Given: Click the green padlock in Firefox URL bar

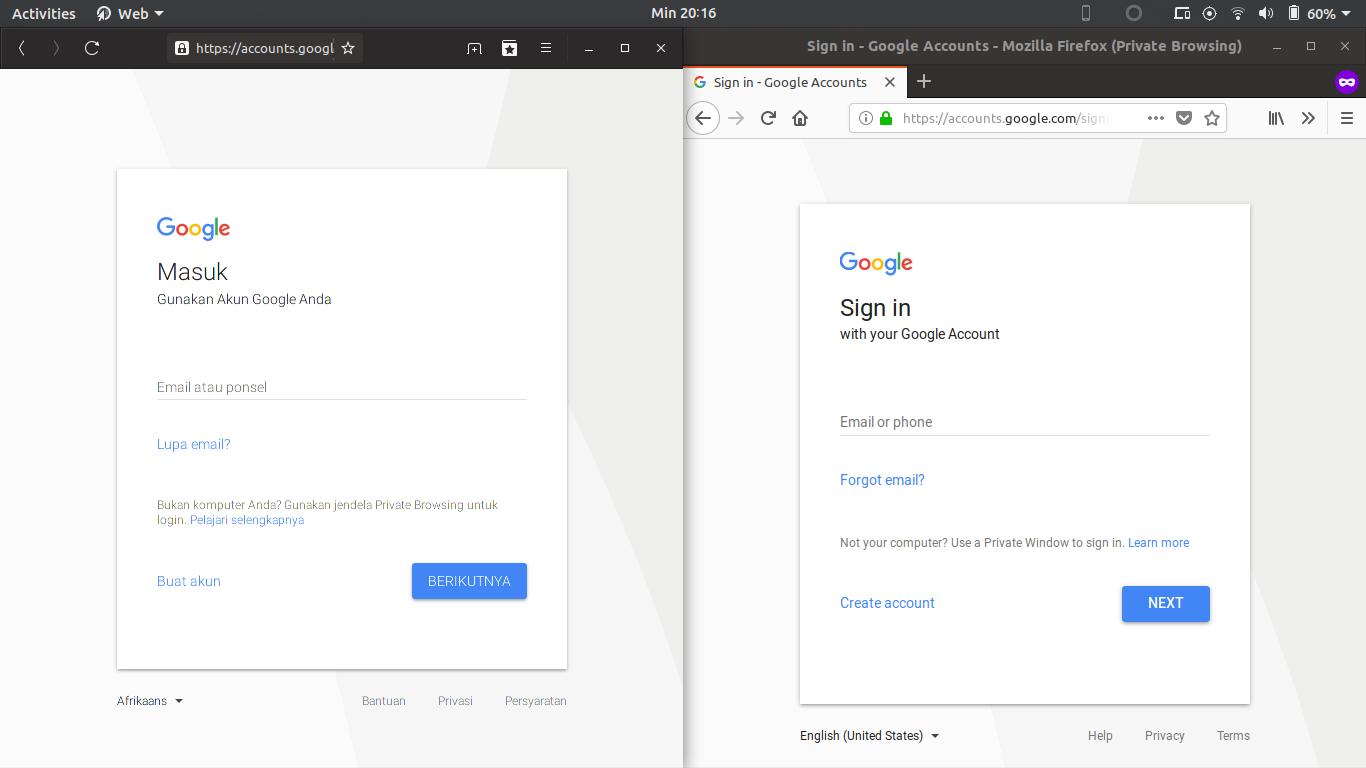Looking at the screenshot, I should [x=885, y=118].
